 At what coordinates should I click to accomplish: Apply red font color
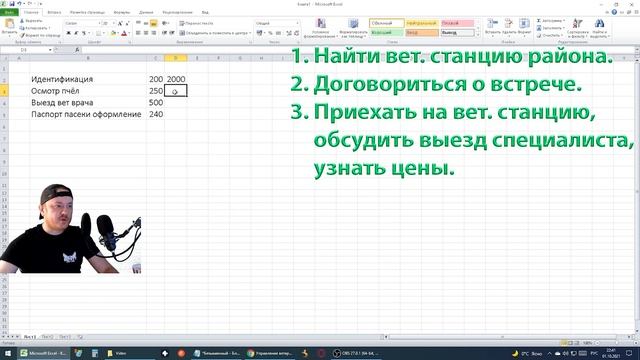[x=124, y=33]
